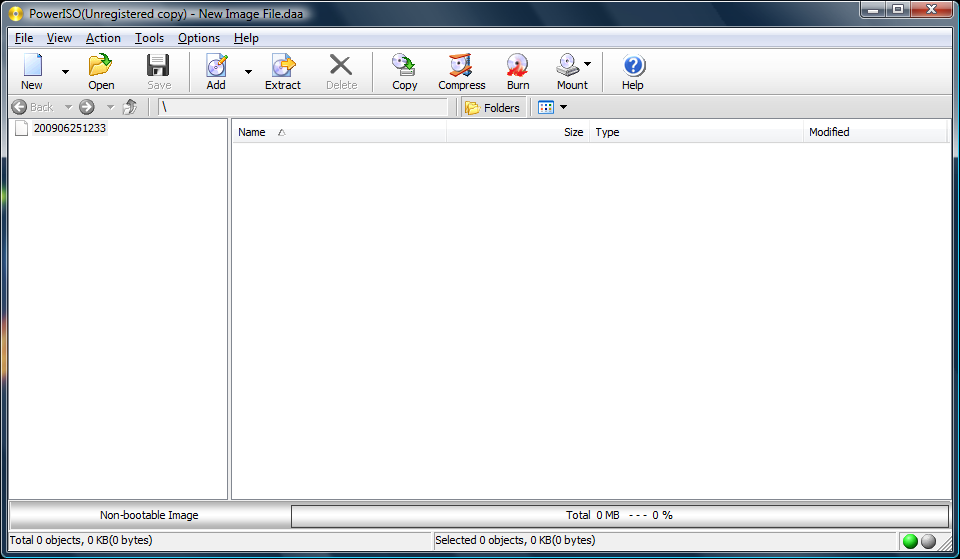Viewport: 960px width, 559px height.
Task: Open the File menu
Action: (24, 38)
